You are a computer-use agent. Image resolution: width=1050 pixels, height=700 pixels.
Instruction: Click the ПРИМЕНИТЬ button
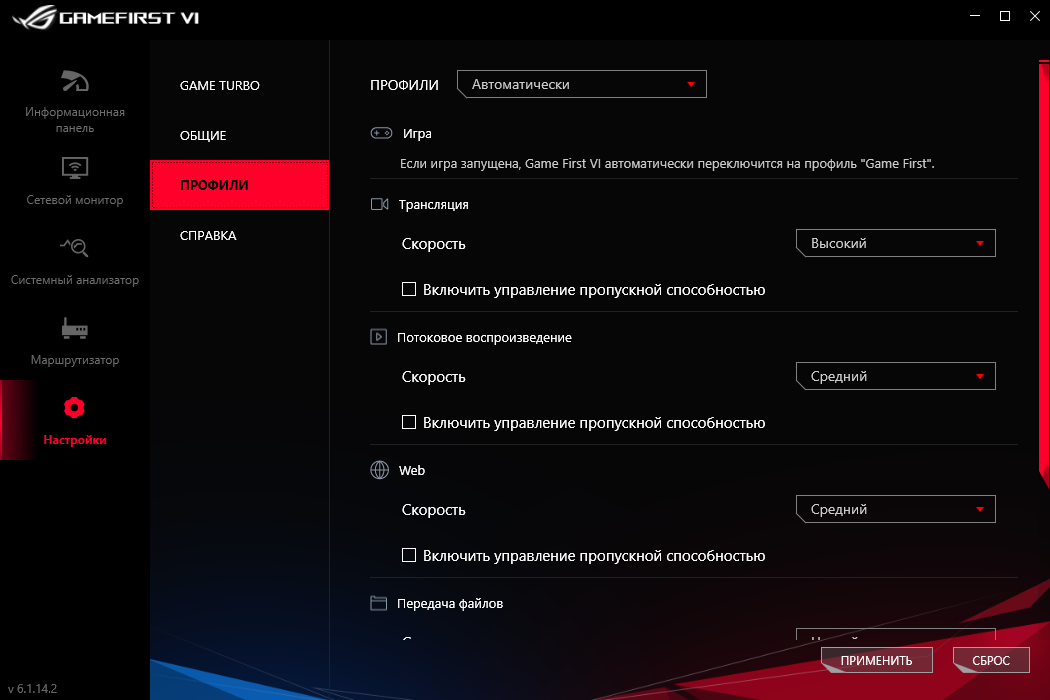(x=875, y=660)
